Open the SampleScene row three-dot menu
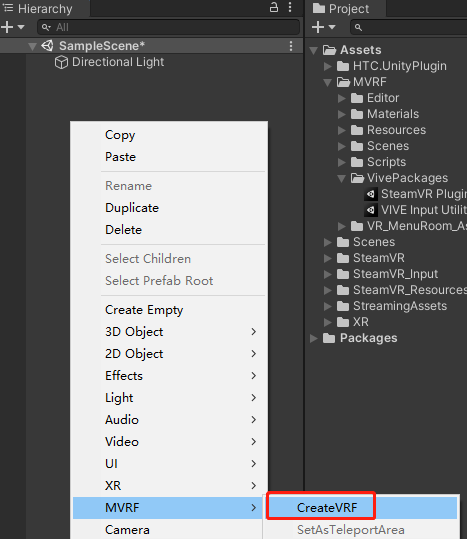 point(291,46)
